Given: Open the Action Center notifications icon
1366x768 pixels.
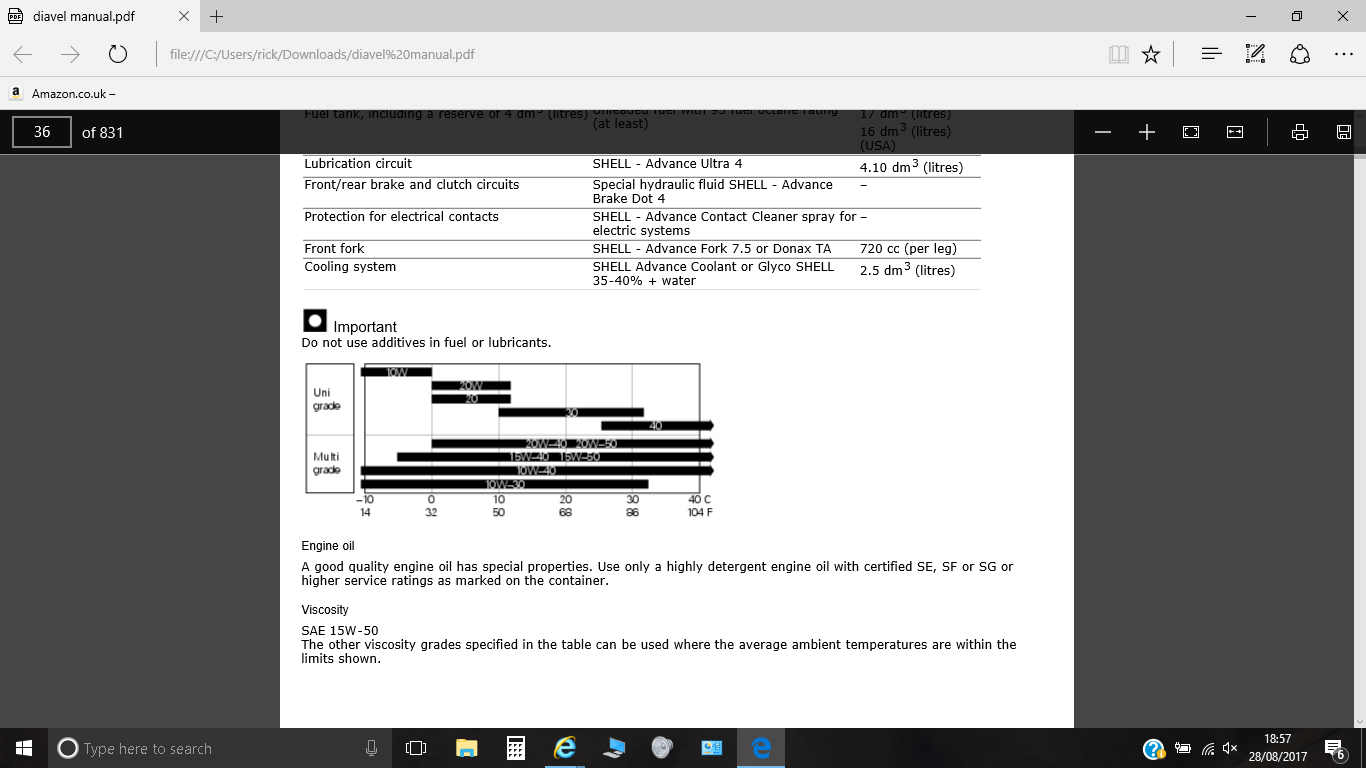Looking at the screenshot, I should coord(1334,748).
